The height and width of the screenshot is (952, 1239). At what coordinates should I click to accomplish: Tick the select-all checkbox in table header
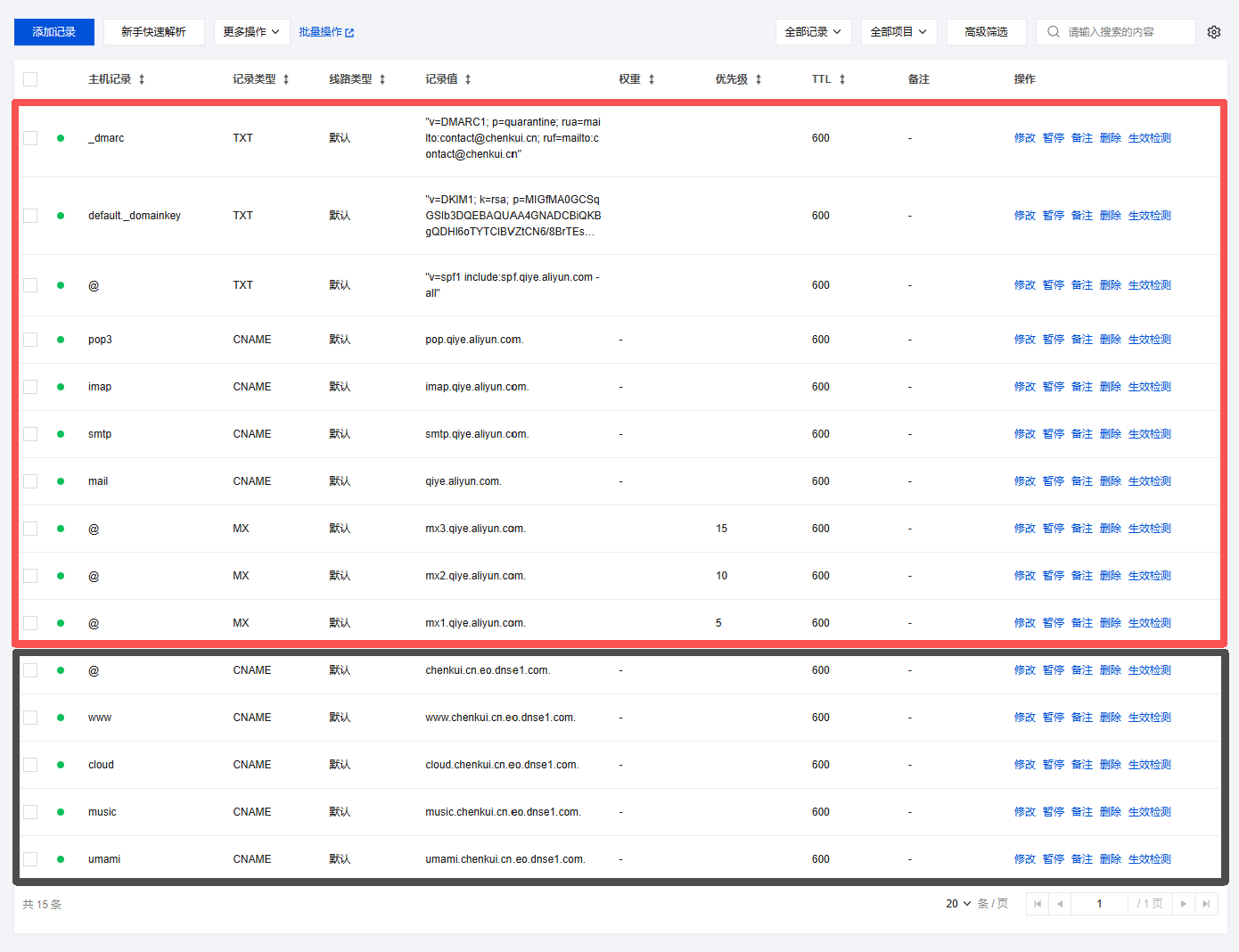(x=30, y=79)
